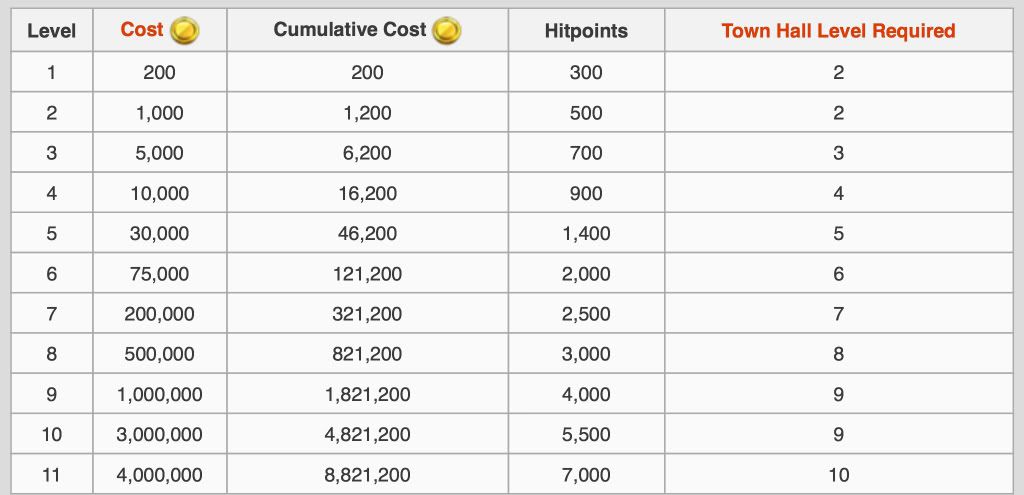1024x495 pixels.
Task: Click the 1,400 hitpoints cell
Action: point(586,233)
